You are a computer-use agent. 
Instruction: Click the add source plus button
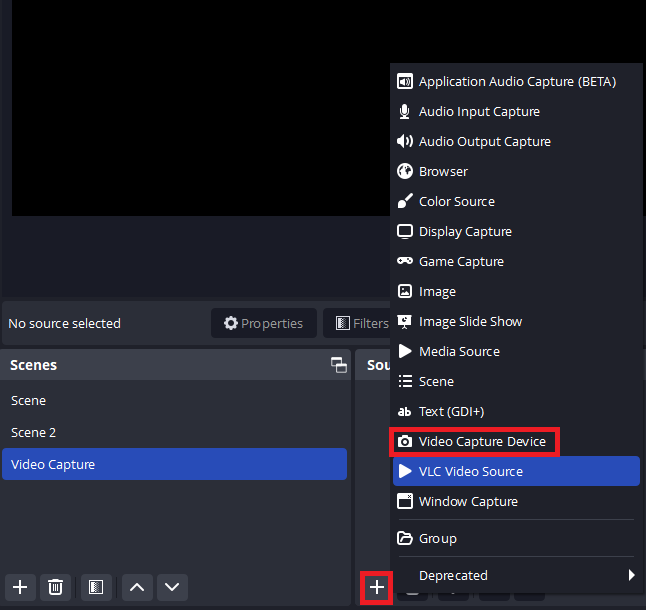(376, 587)
